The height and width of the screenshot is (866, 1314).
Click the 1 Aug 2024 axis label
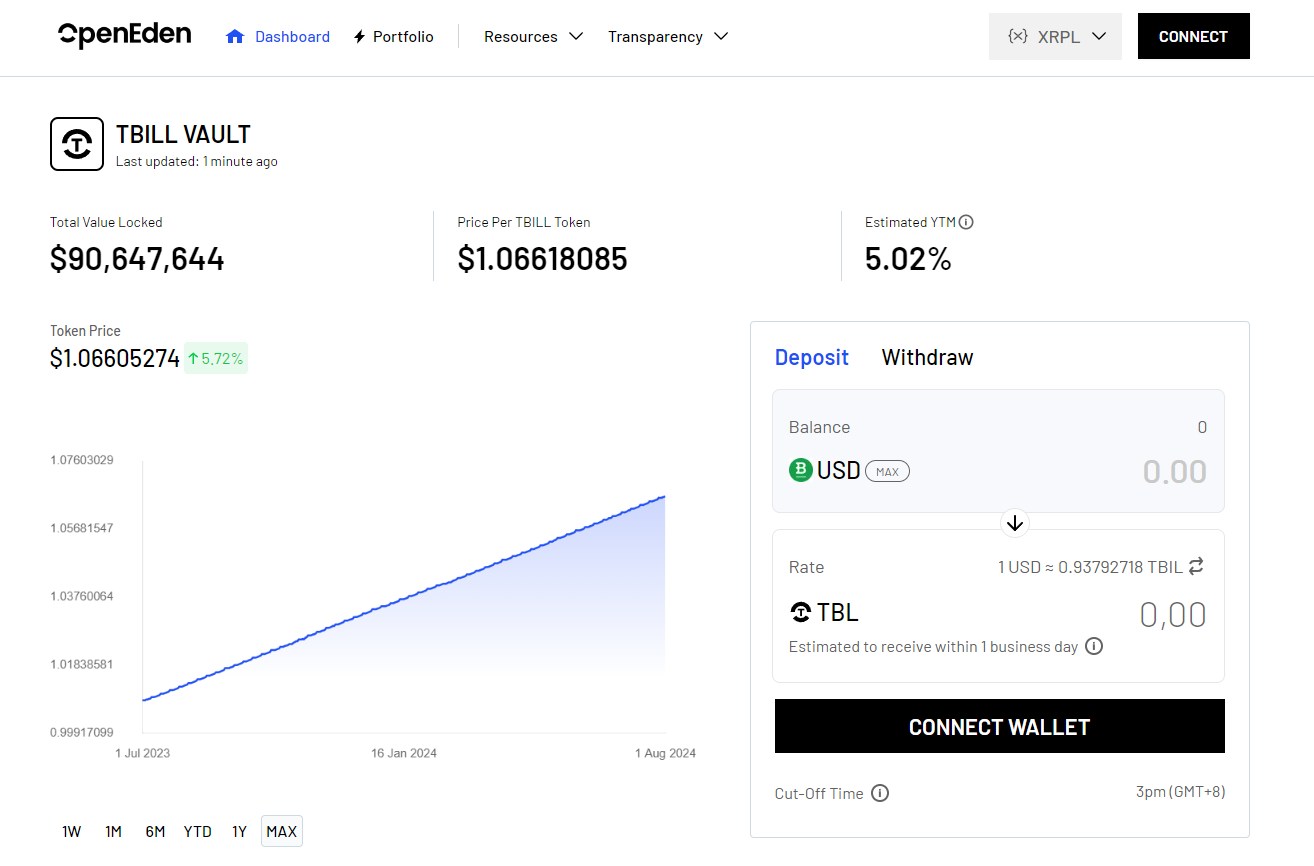[665, 753]
